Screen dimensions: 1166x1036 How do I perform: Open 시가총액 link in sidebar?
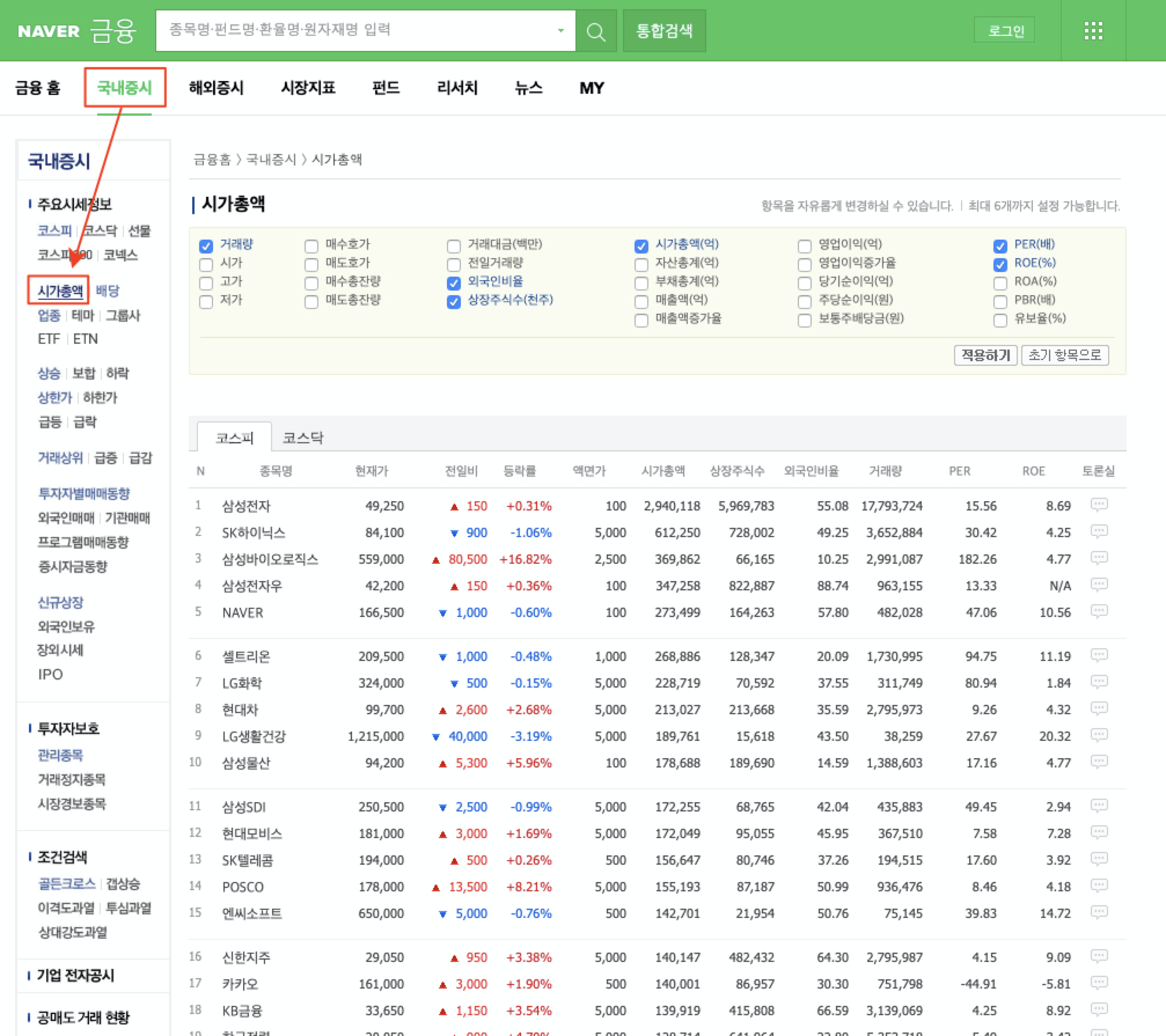point(60,291)
